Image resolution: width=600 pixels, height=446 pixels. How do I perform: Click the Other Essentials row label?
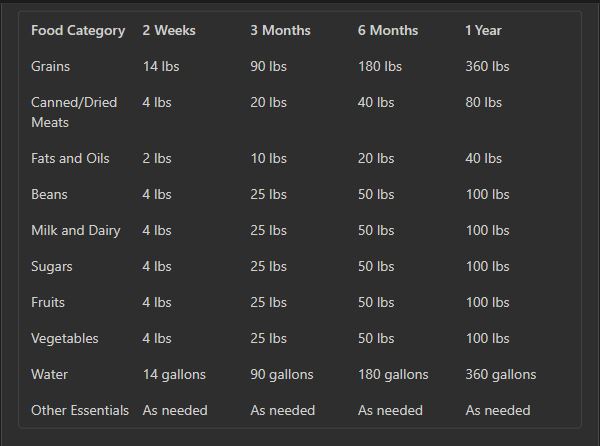point(80,410)
